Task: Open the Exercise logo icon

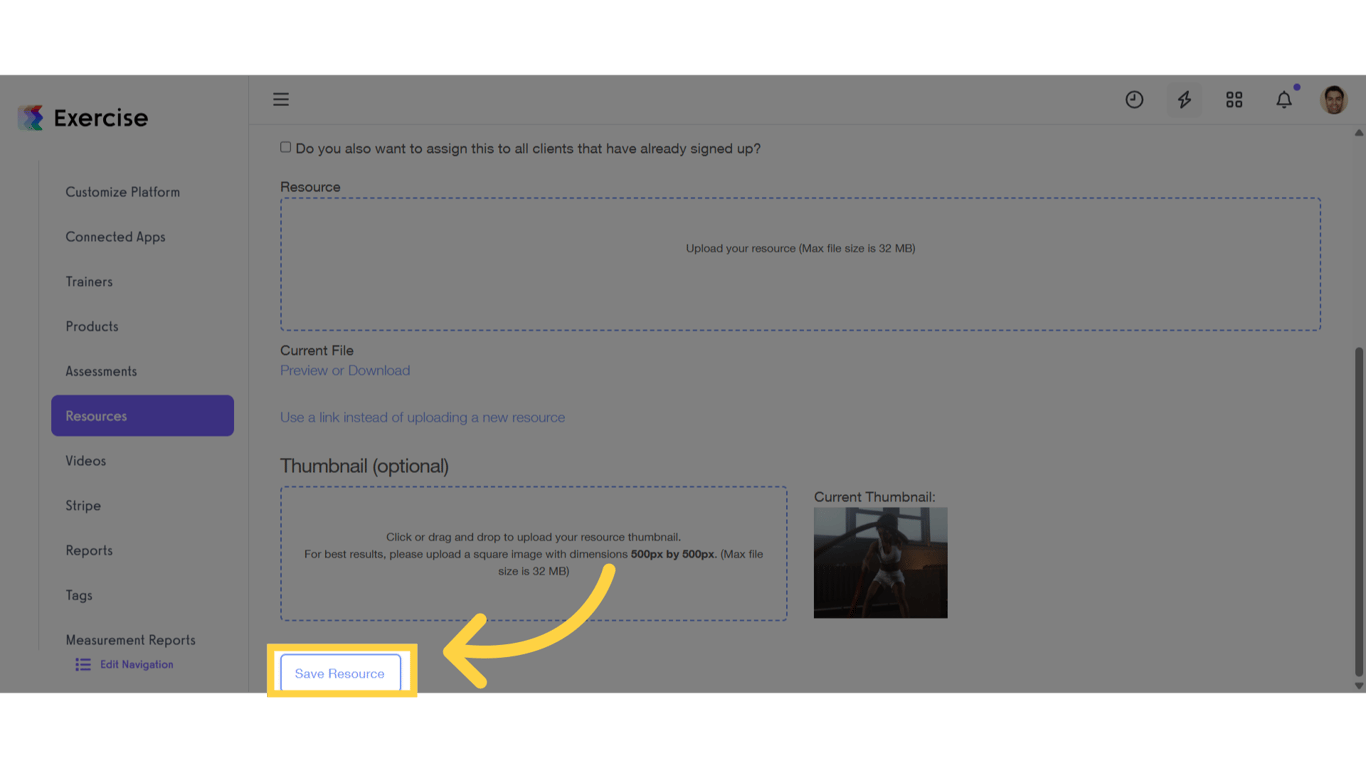Action: [x=30, y=117]
